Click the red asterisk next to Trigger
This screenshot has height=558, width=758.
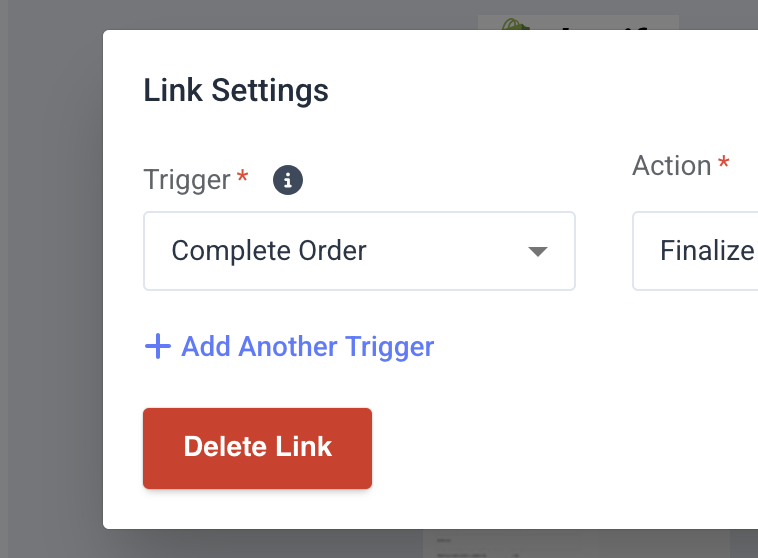(x=243, y=176)
